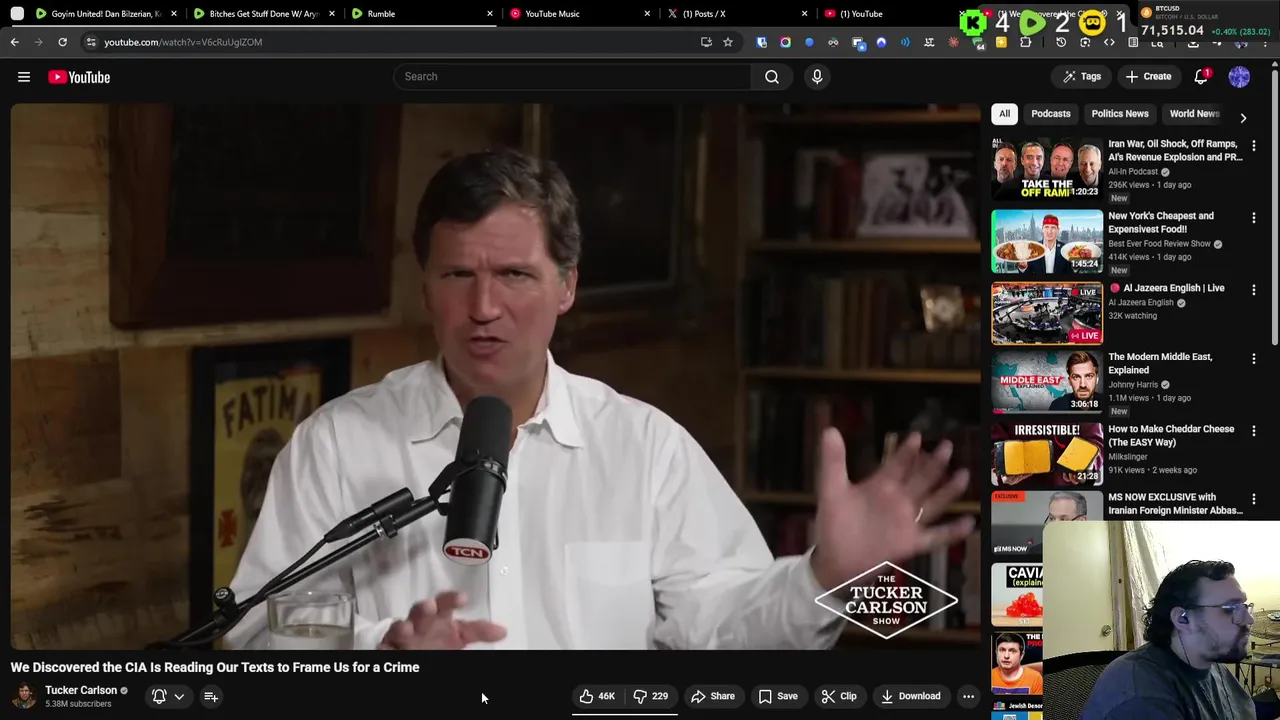The image size is (1280, 720).
Task: Dislike the video with thumbs down
Action: pos(650,696)
